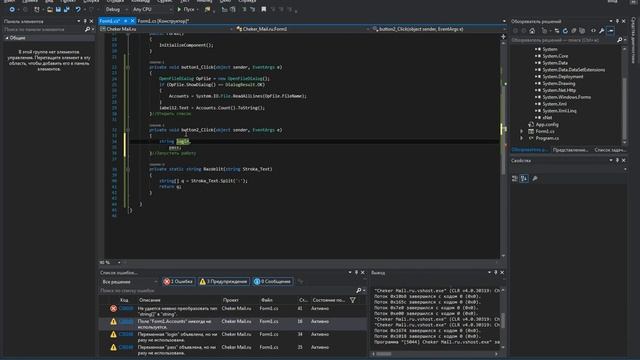Click the Alphabetical sort icon in Properties panel
The width and height of the screenshot is (640, 360).
pos(524,178)
